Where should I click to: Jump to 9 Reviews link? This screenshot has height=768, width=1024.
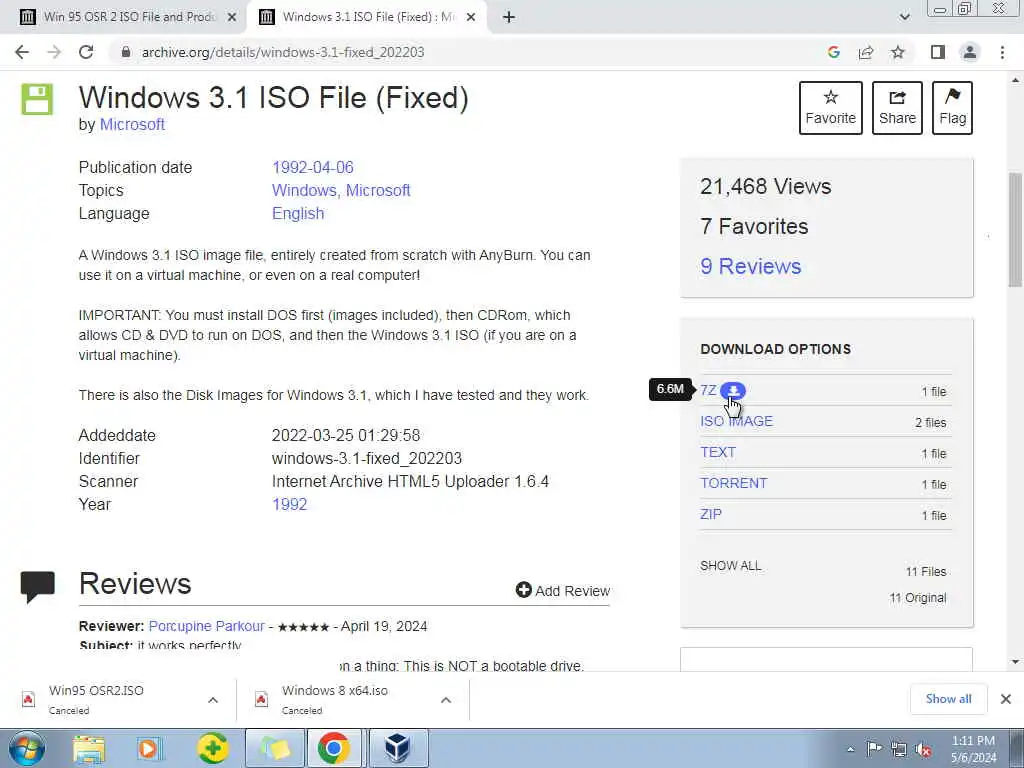click(x=750, y=266)
